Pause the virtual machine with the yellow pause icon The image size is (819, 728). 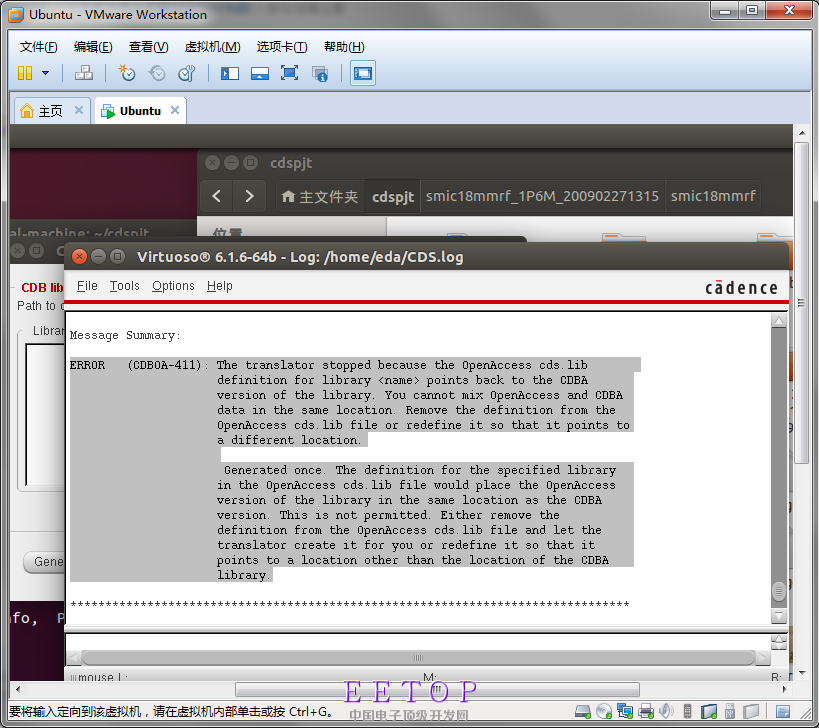point(25,73)
